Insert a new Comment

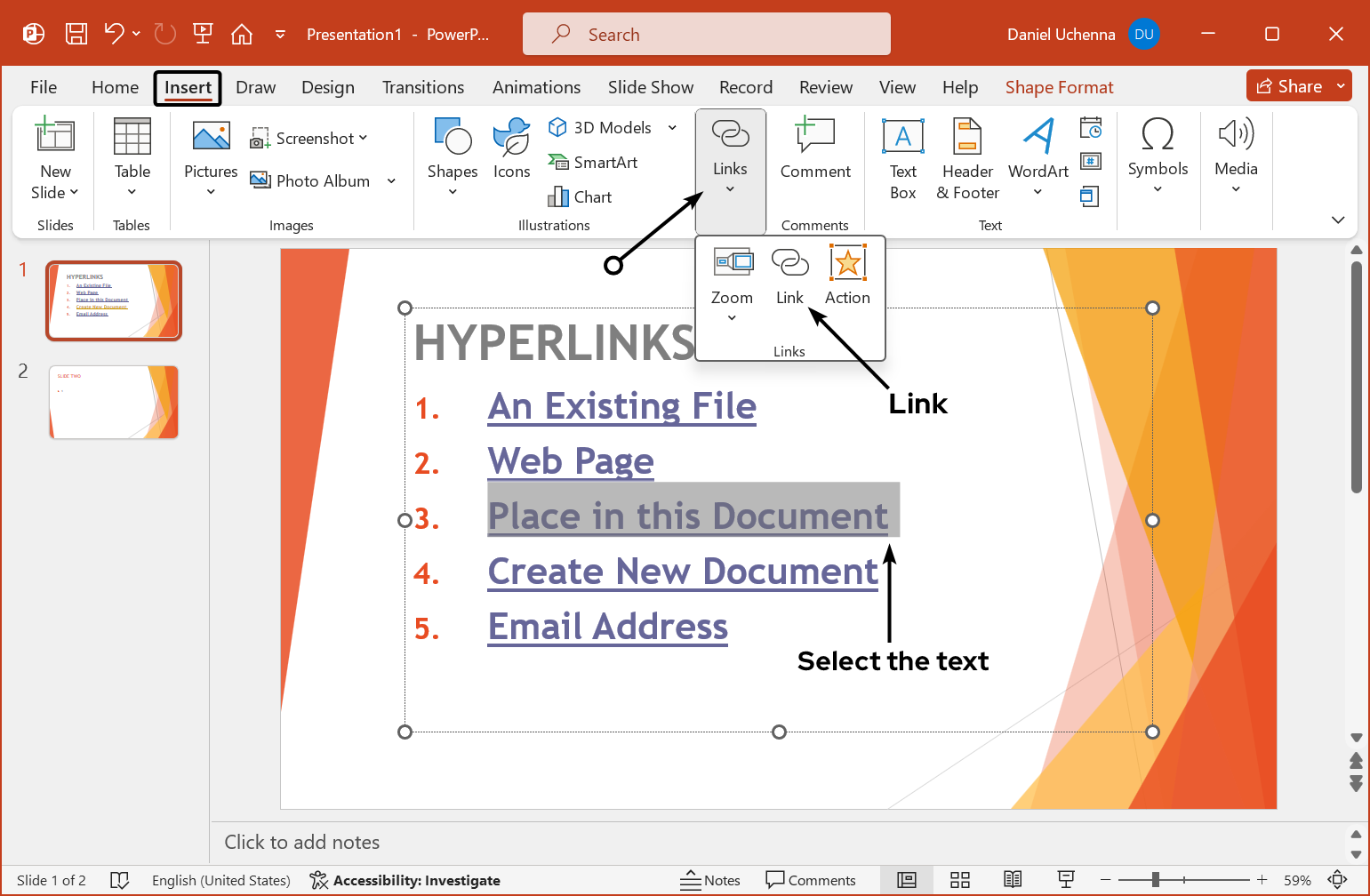click(815, 151)
